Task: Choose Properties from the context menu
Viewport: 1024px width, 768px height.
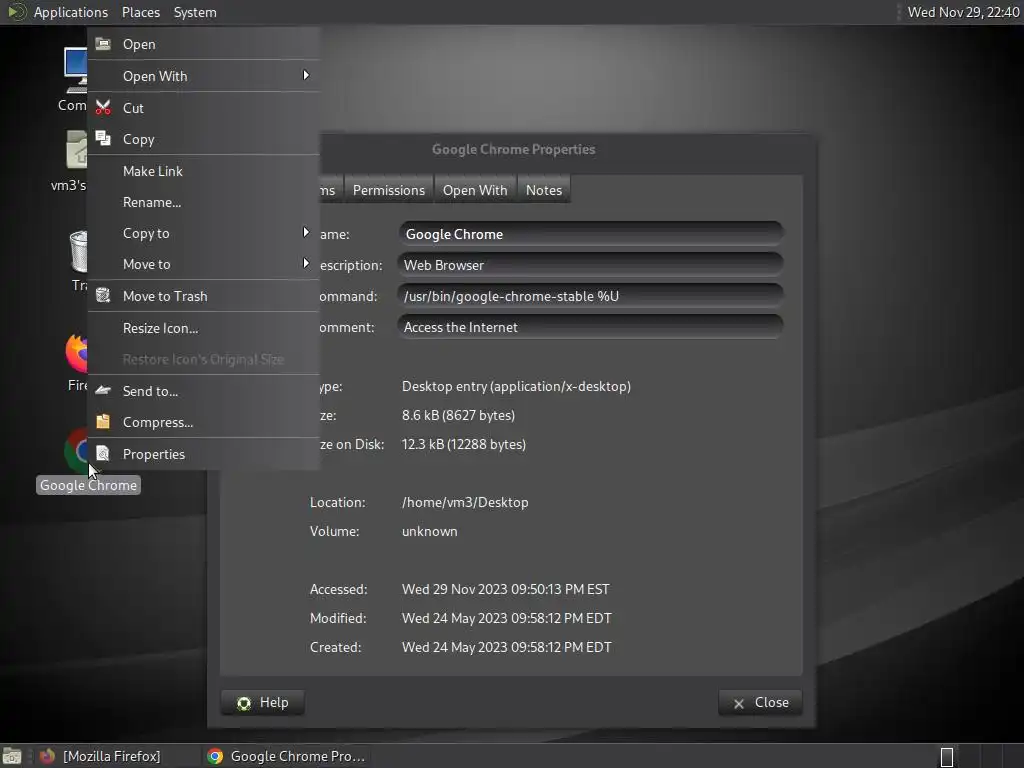Action: click(203, 454)
